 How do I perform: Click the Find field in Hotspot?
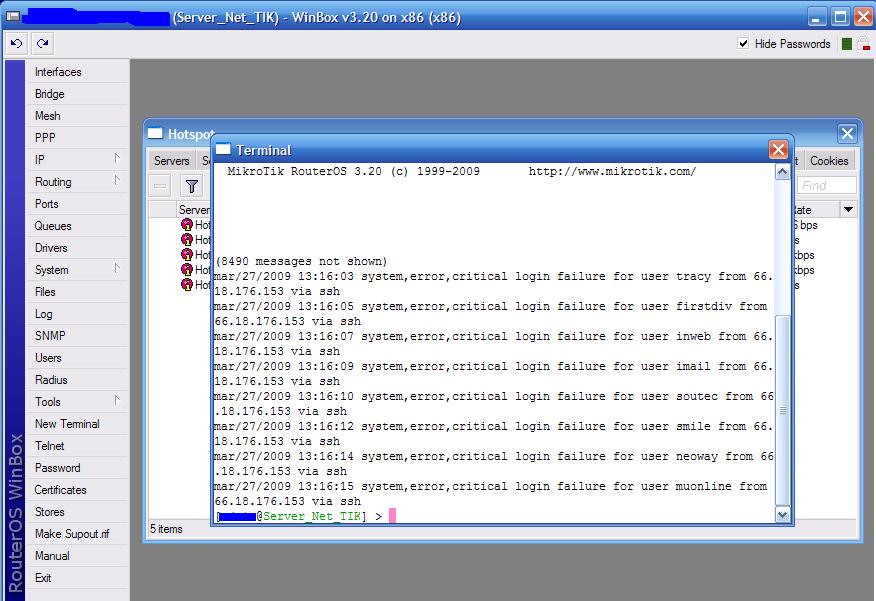826,185
